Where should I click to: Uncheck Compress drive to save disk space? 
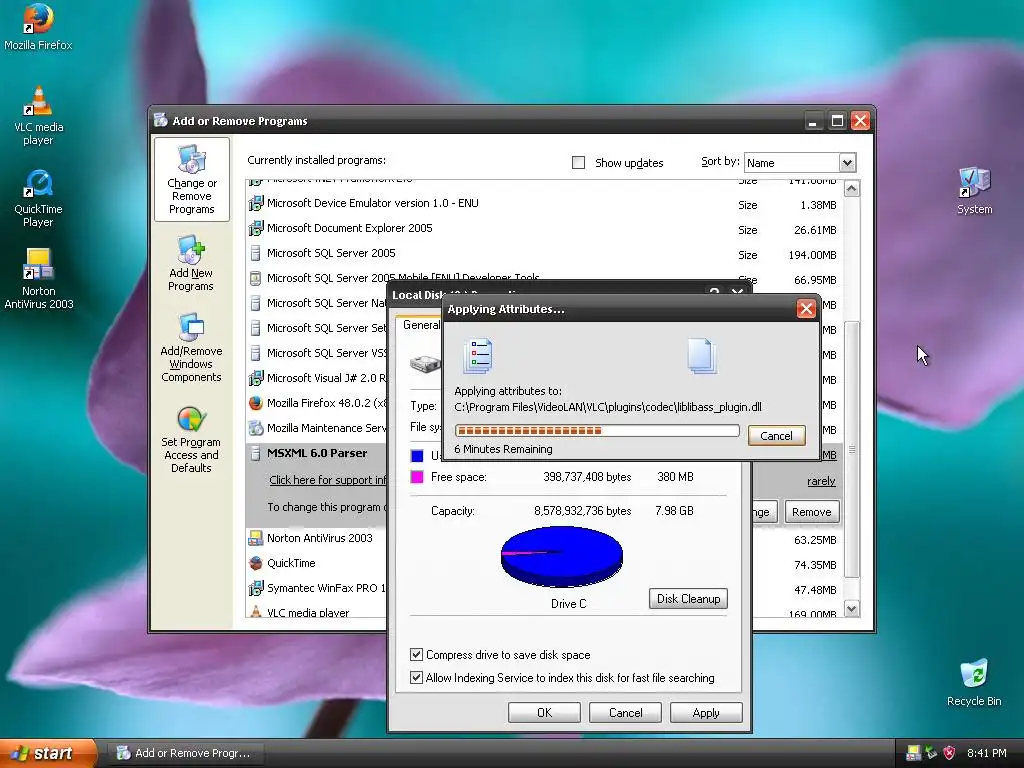point(416,654)
